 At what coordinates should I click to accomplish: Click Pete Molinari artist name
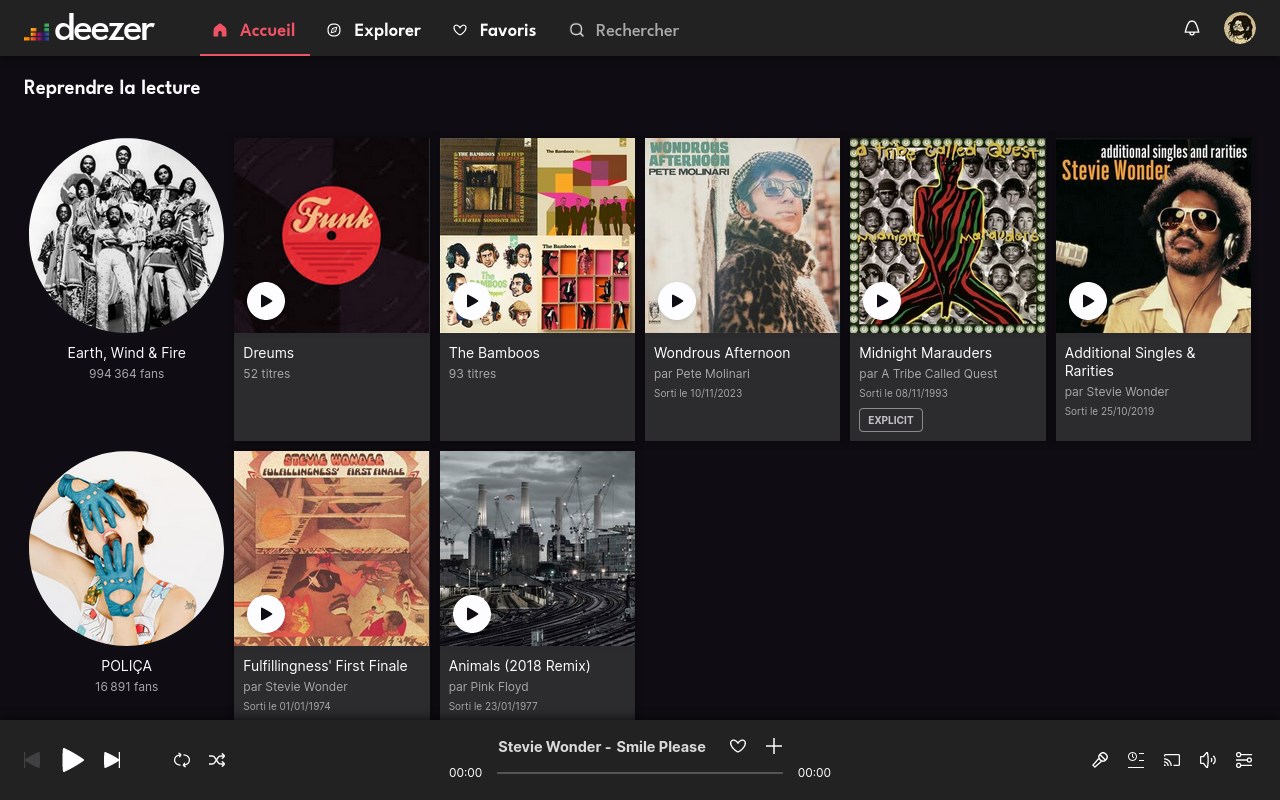(x=713, y=374)
